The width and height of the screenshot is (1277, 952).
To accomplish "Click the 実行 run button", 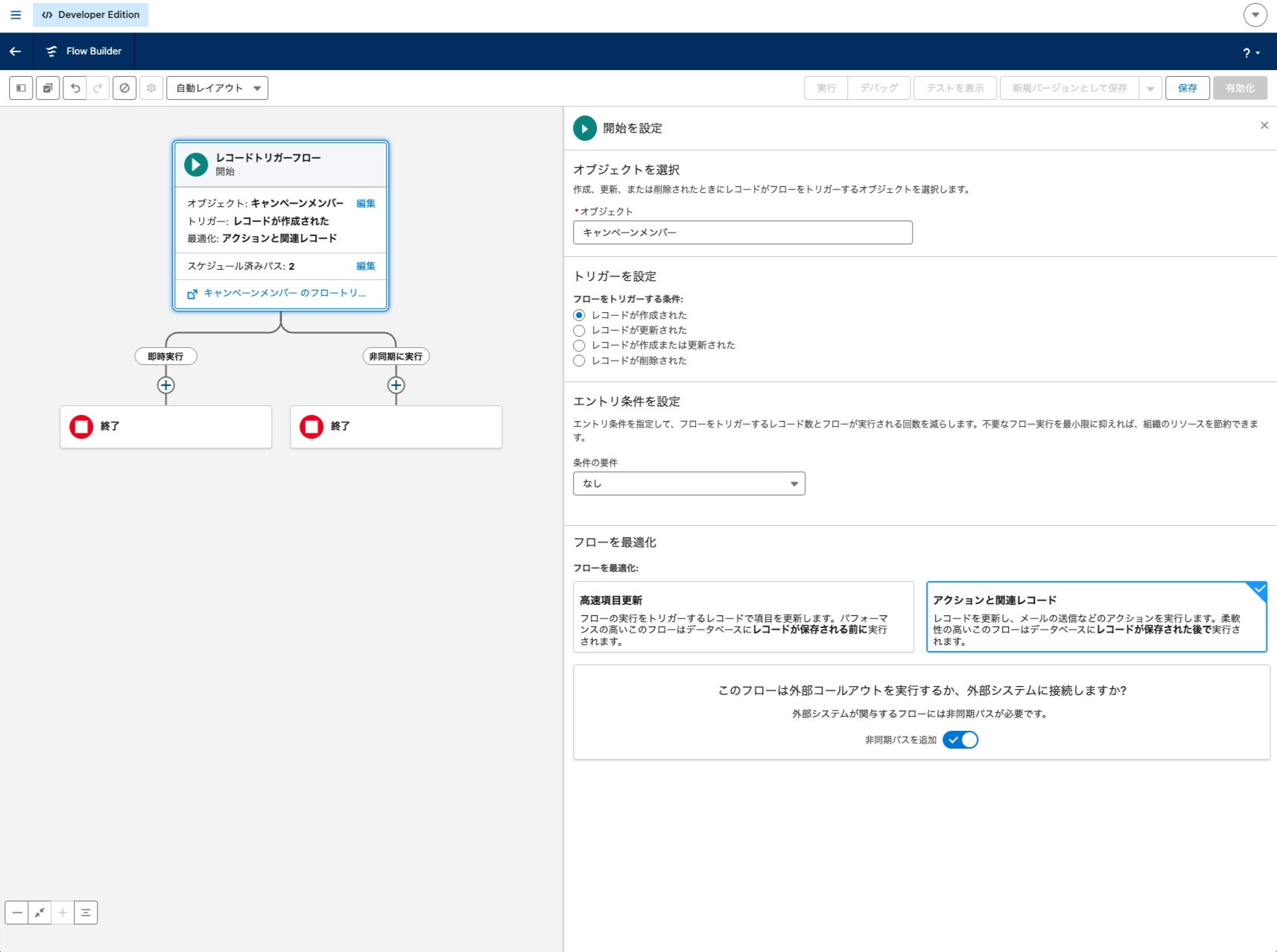I will (x=826, y=88).
